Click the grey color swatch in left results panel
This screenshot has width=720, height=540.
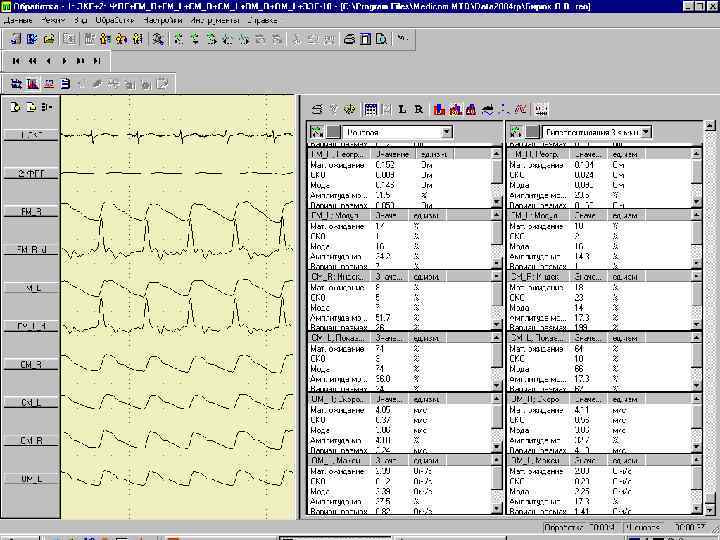click(333, 132)
